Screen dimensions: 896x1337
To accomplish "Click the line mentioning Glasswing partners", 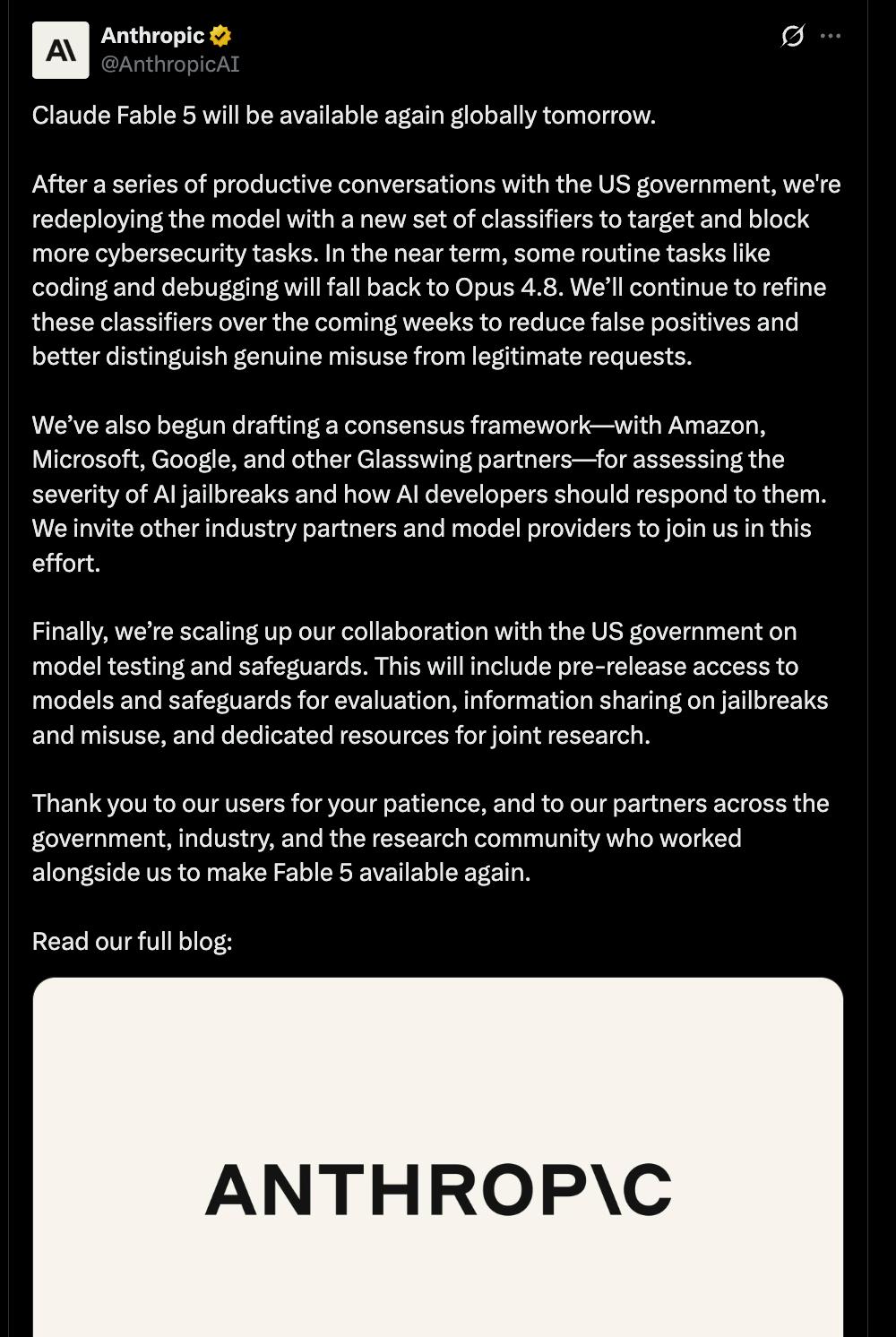I will pos(409,459).
